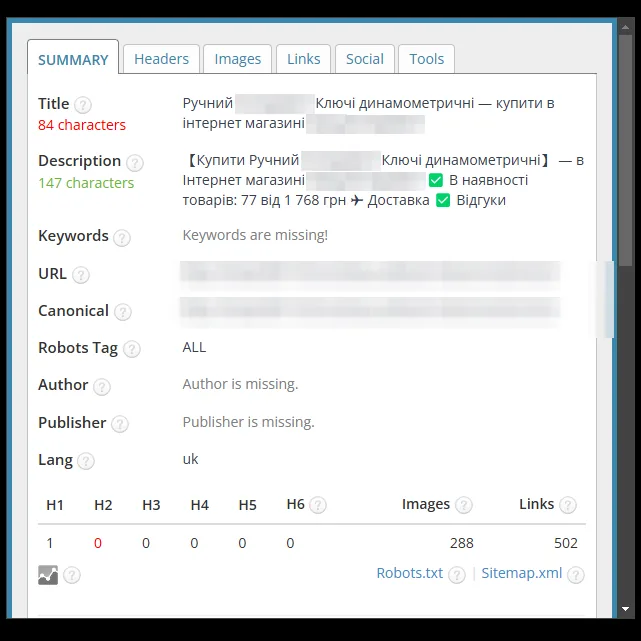Screen dimensions: 641x641
Task: Click the Robots Tag help icon
Action: (132, 349)
